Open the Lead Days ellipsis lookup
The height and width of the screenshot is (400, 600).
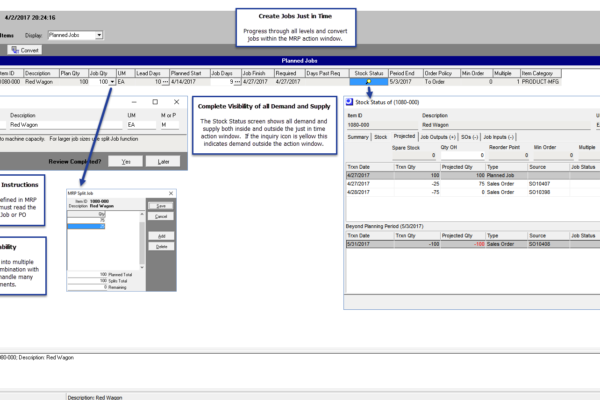click(165, 82)
